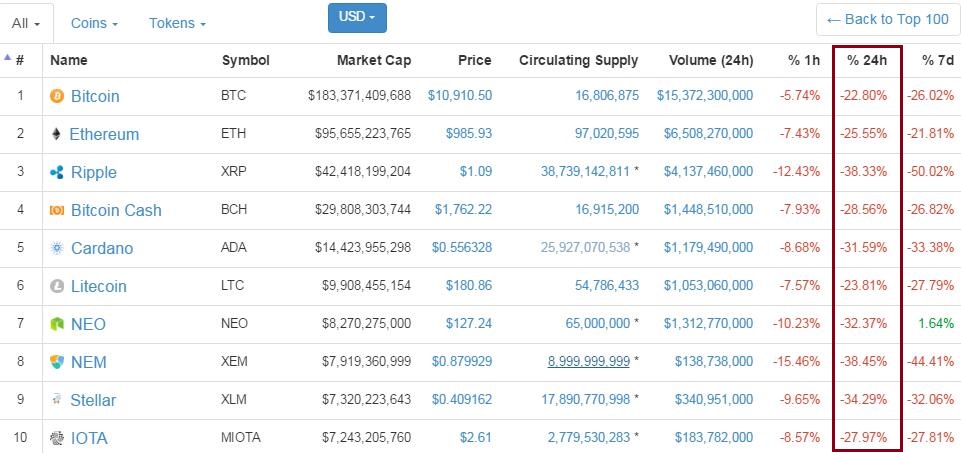
Task: Open the USD currency dropdown
Action: point(357,17)
